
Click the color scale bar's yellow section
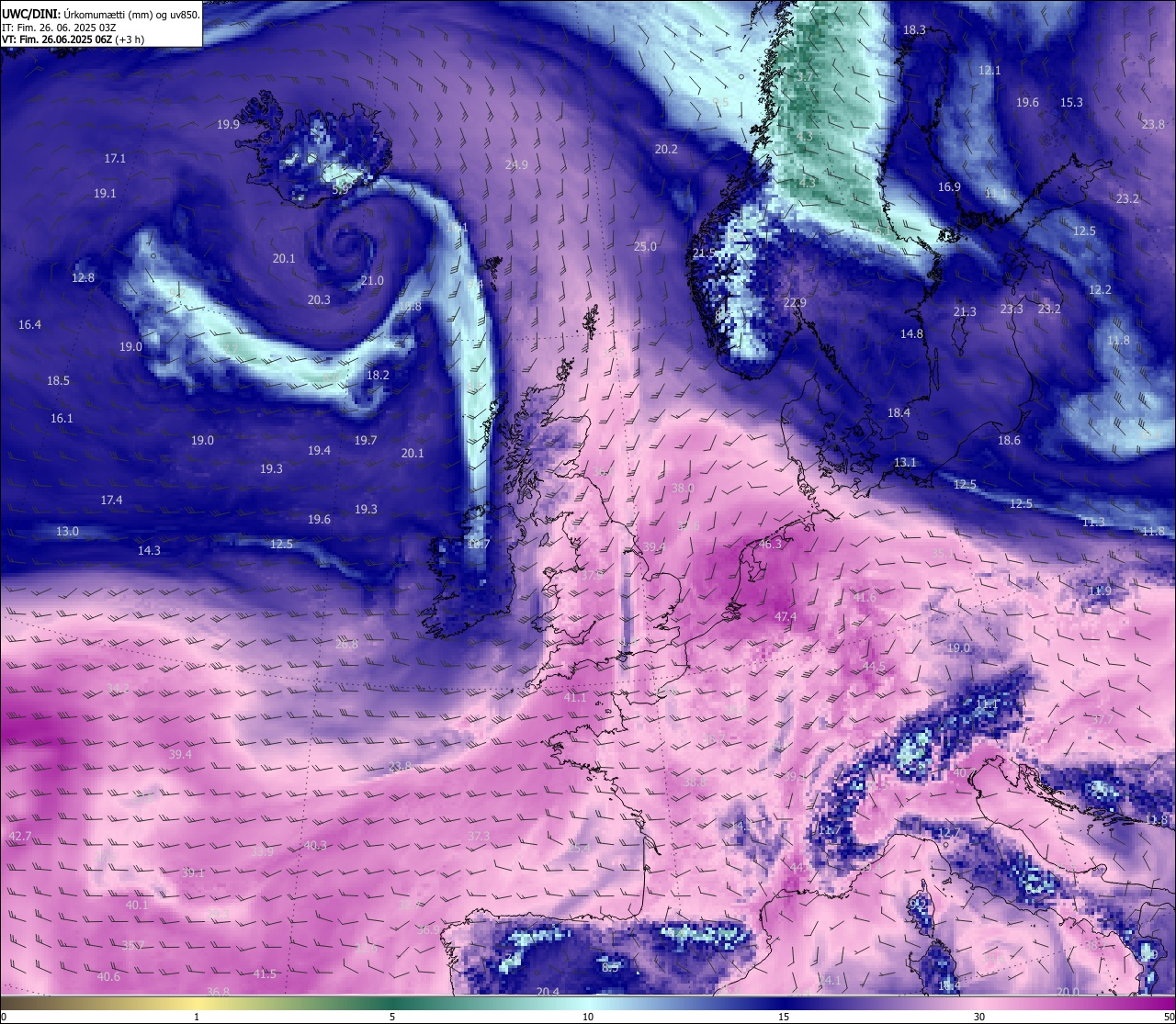pos(198,1003)
